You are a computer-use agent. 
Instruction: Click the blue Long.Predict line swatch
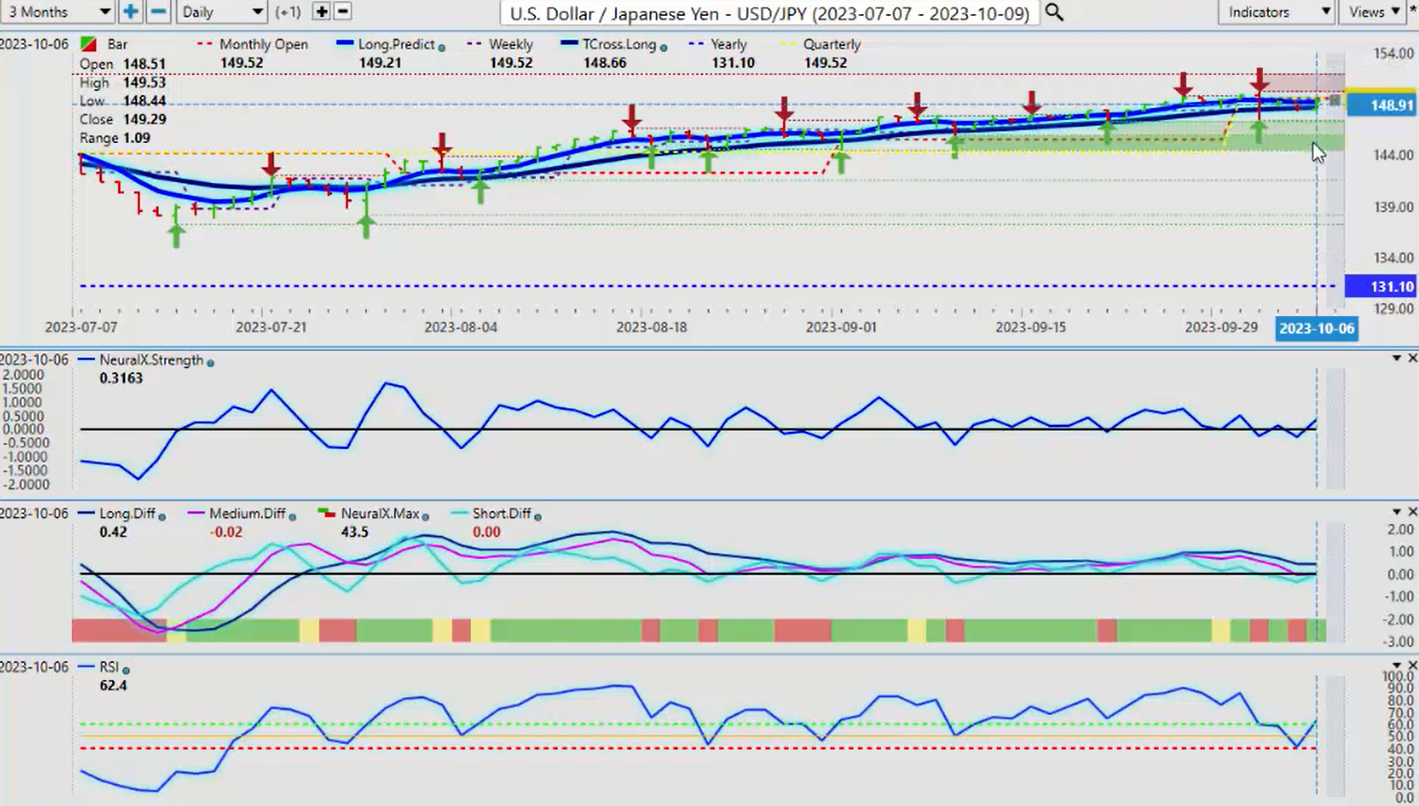(344, 45)
